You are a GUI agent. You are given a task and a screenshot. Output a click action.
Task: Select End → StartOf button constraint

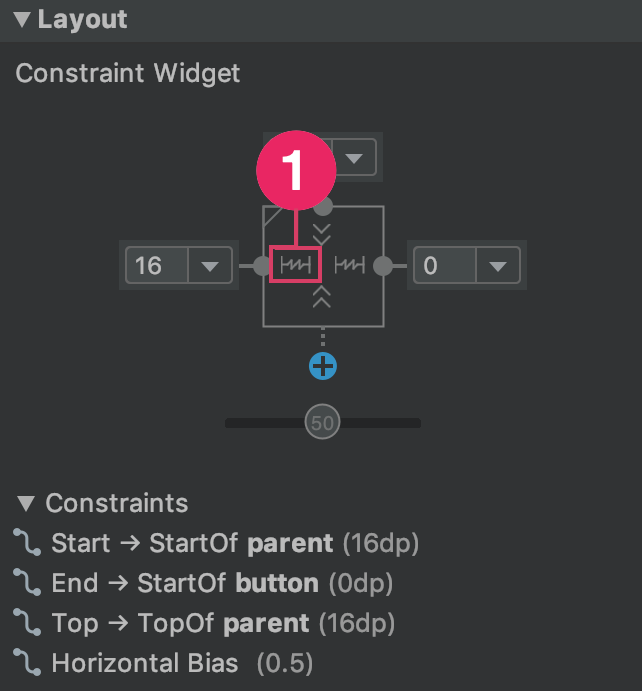[203, 583]
